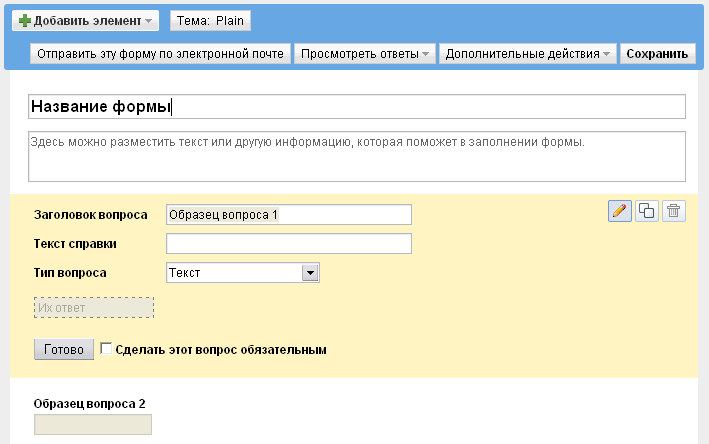Click the pencil edit icon

(619, 211)
